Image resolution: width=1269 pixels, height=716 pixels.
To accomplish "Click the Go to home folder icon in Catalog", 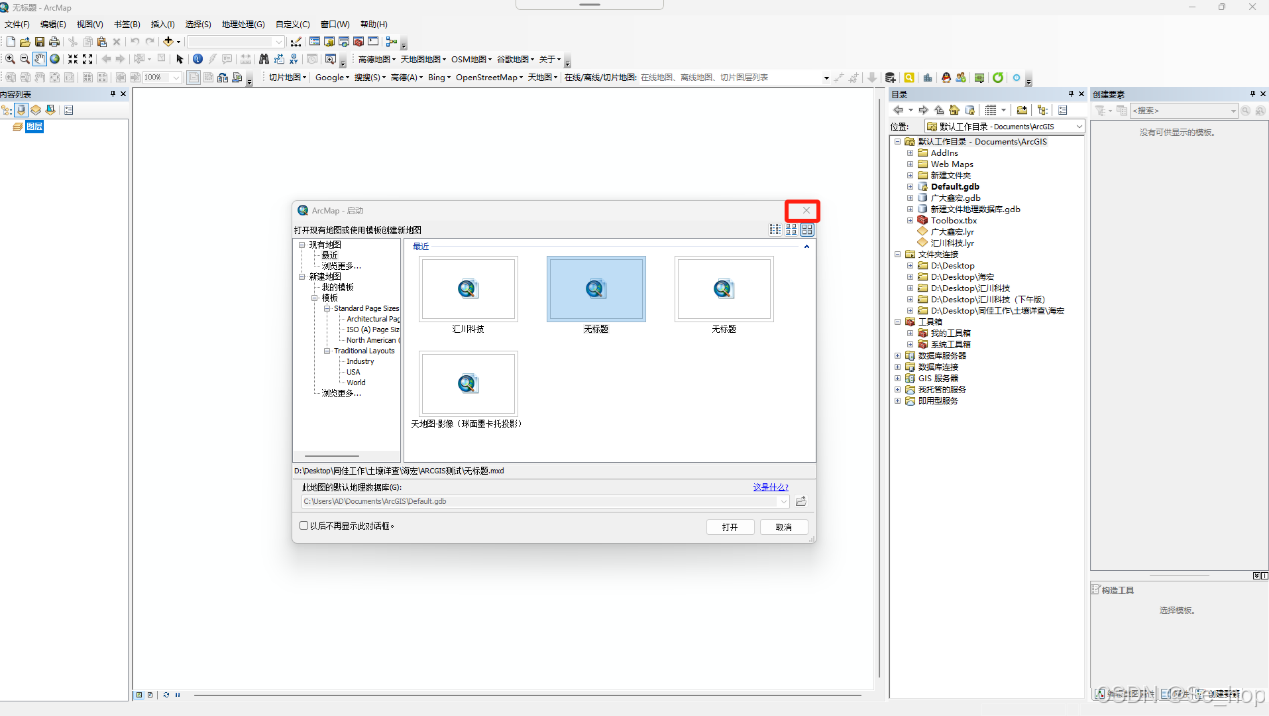I will 954,110.
